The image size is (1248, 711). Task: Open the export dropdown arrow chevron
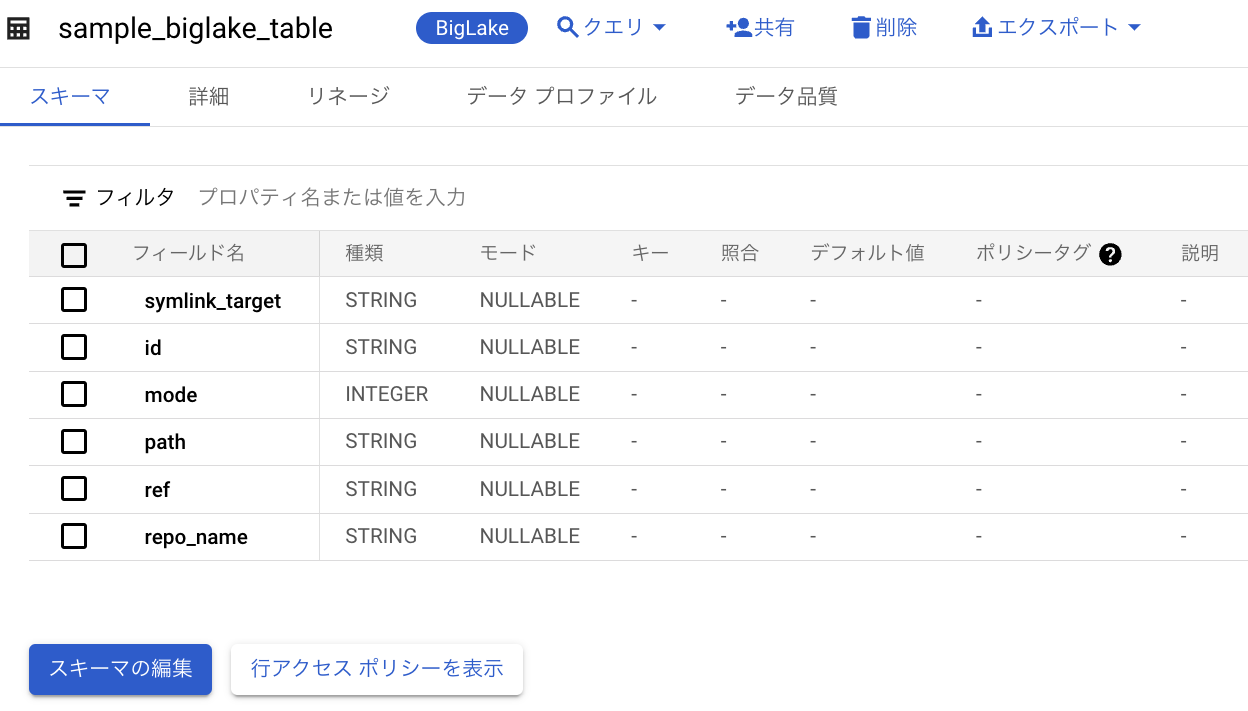pyautogui.click(x=1135, y=28)
